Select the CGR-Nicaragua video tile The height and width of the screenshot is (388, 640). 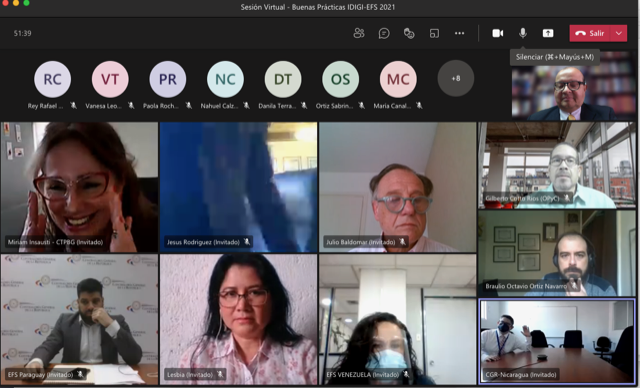pos(557,341)
